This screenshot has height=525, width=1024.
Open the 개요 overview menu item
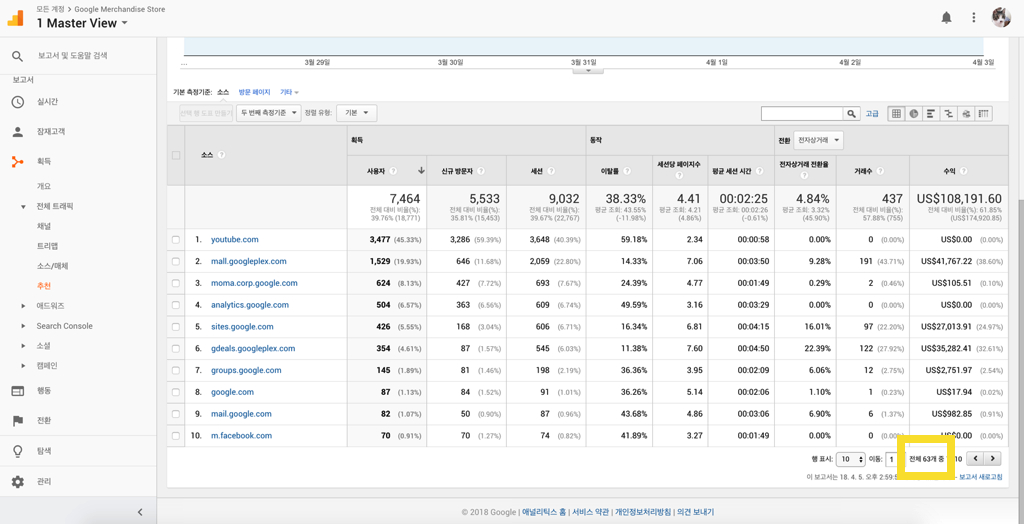coord(44,186)
